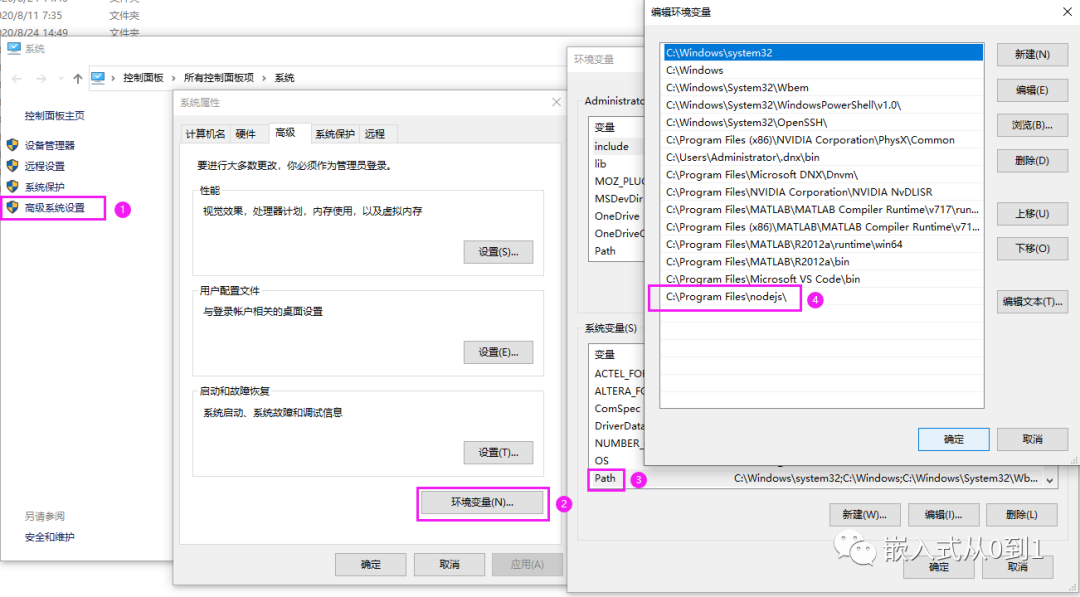Screen dimensions: 1080x597
Task: Click 取消 in 编辑环境变量 dialog
Action: point(1032,439)
